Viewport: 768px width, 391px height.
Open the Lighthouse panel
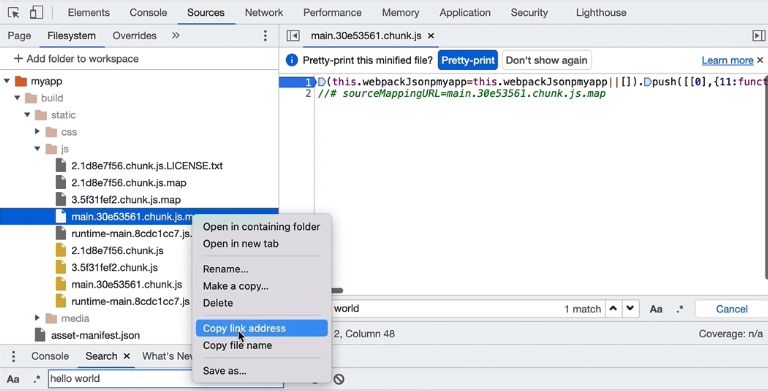601,13
